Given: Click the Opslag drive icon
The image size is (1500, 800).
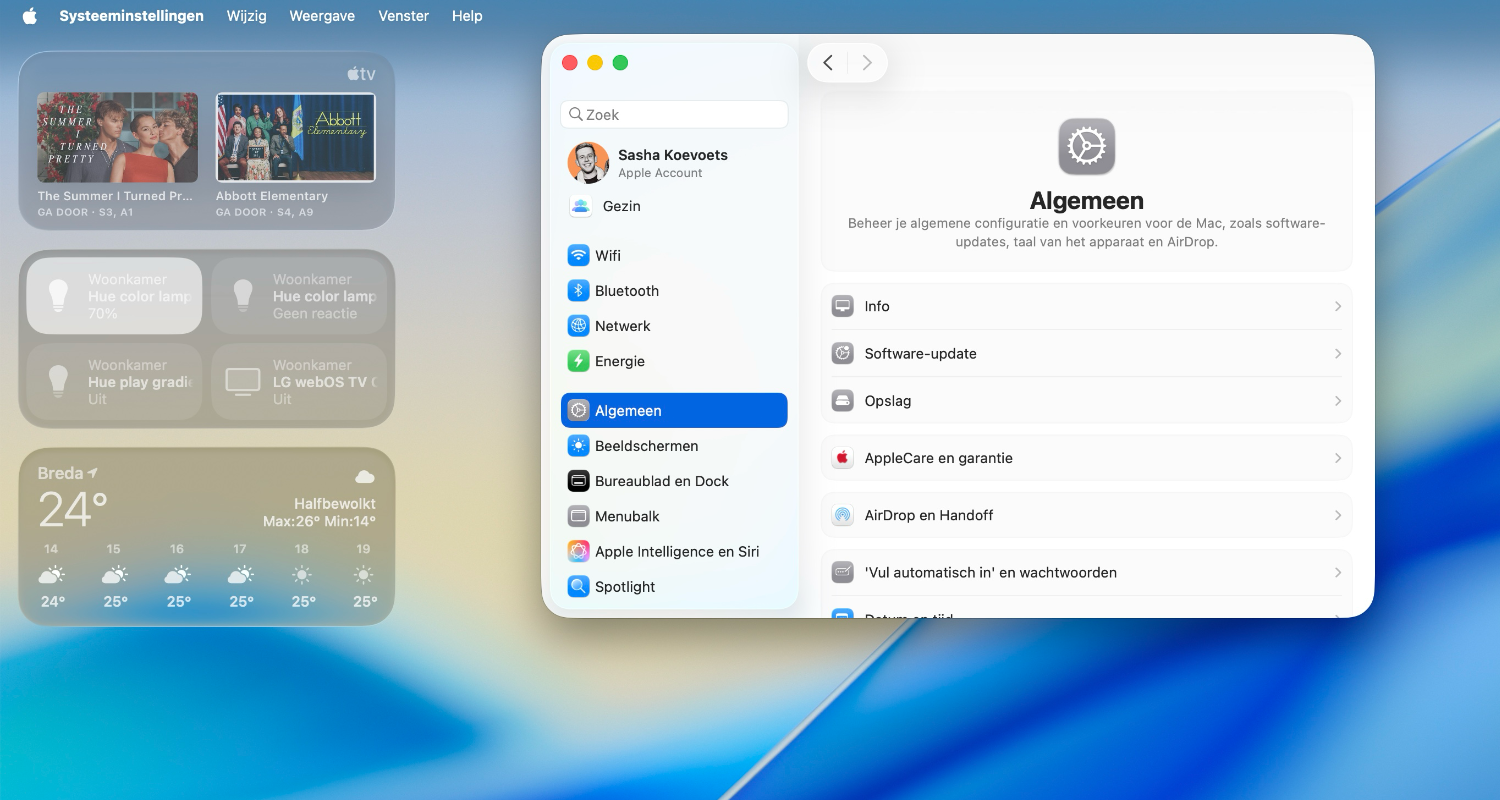Looking at the screenshot, I should coord(843,400).
